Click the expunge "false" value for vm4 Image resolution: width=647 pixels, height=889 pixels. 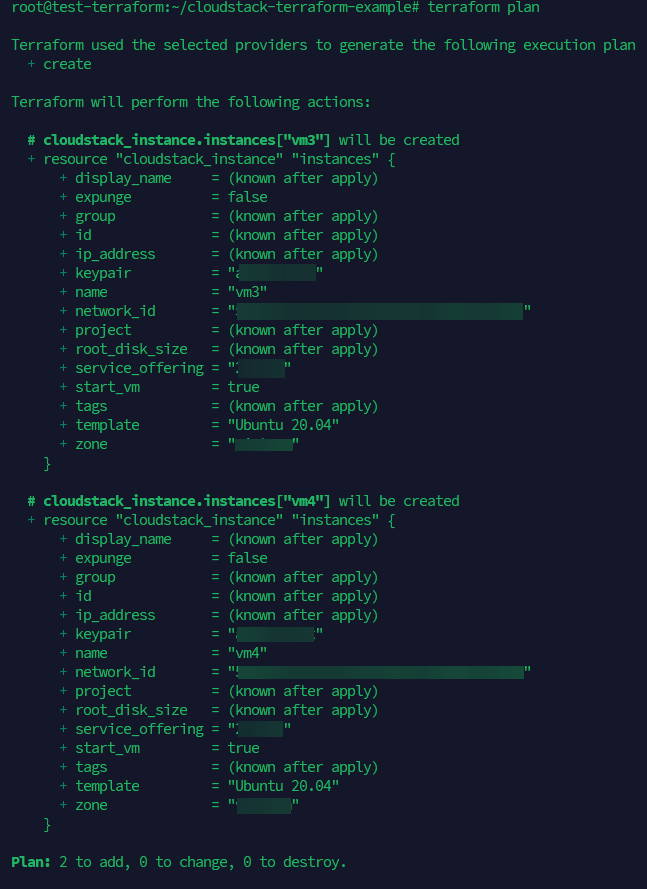coord(247,558)
